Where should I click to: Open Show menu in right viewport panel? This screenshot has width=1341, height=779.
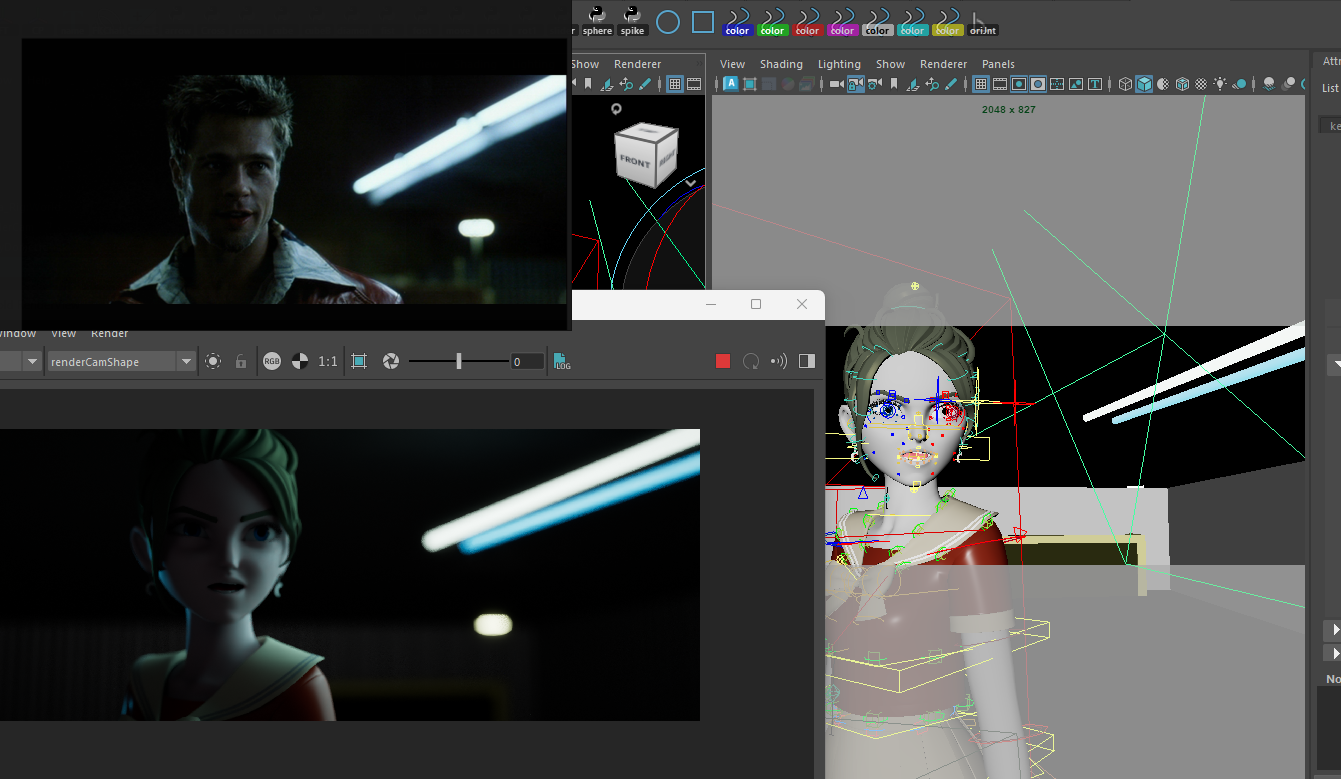click(890, 64)
